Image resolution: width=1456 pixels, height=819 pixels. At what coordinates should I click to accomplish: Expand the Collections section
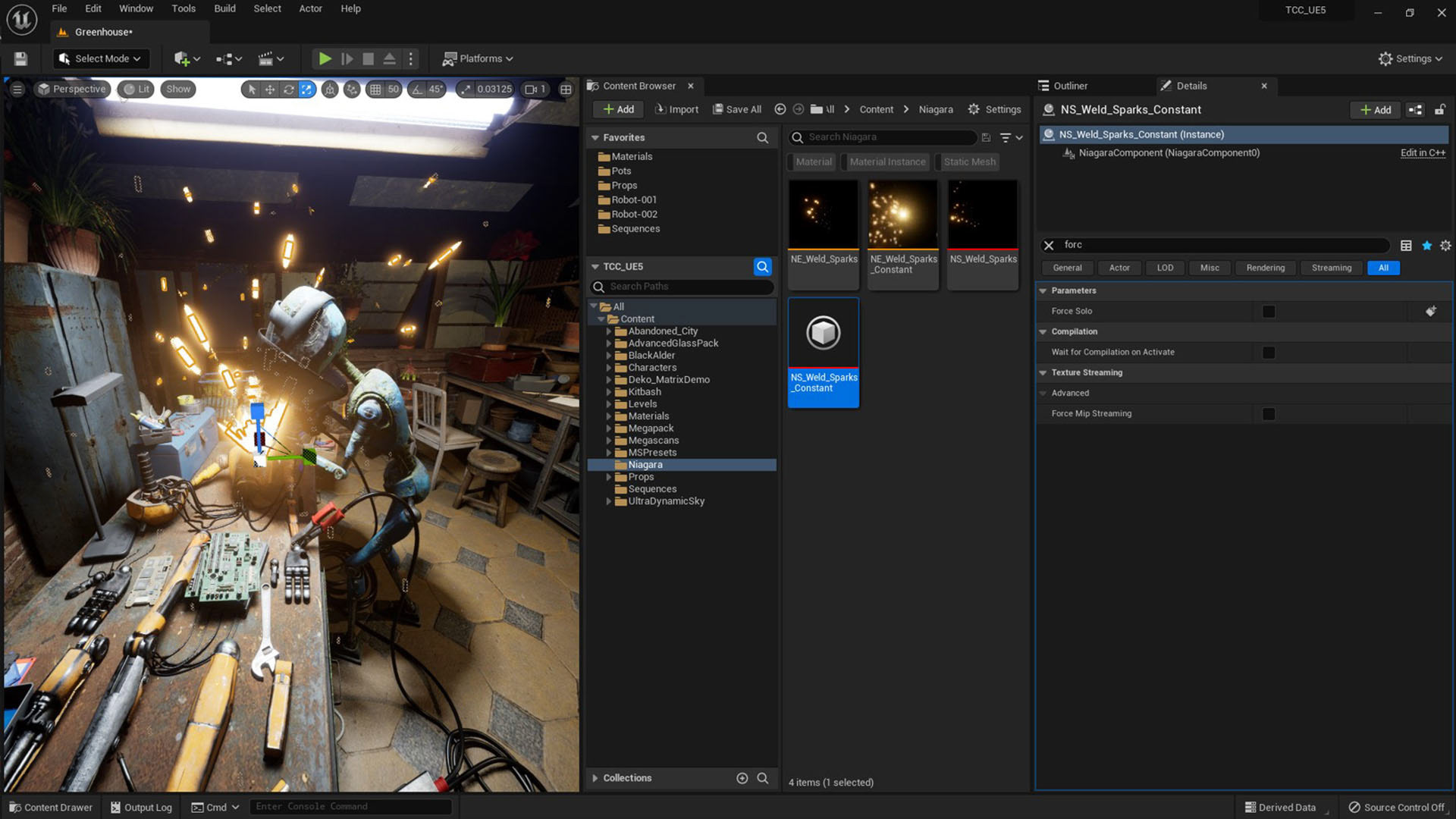595,778
